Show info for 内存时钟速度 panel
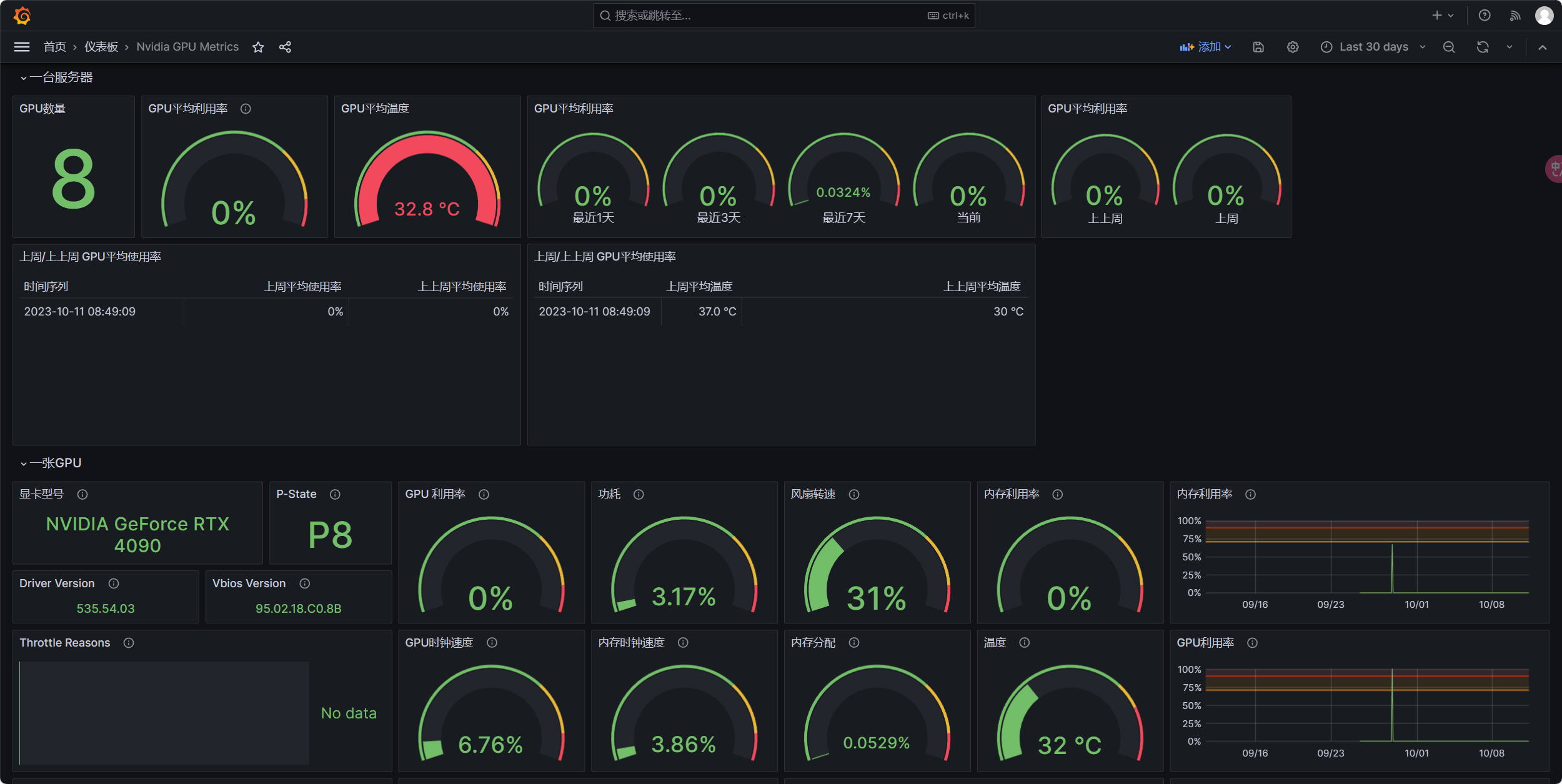 click(683, 643)
